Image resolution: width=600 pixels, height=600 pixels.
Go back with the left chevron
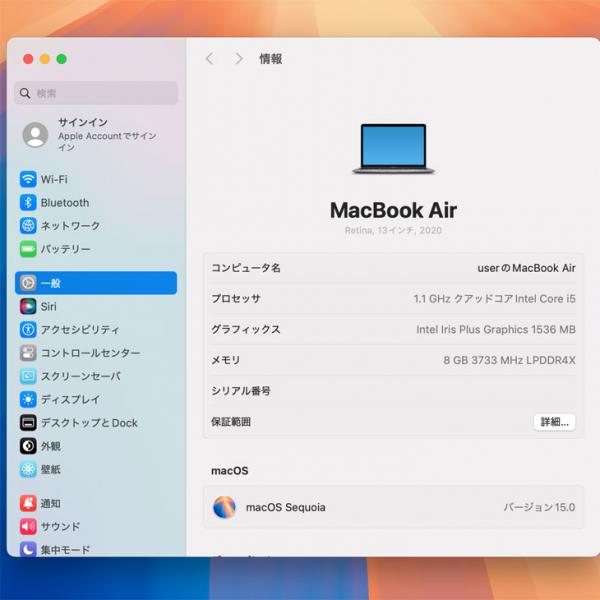tap(209, 59)
